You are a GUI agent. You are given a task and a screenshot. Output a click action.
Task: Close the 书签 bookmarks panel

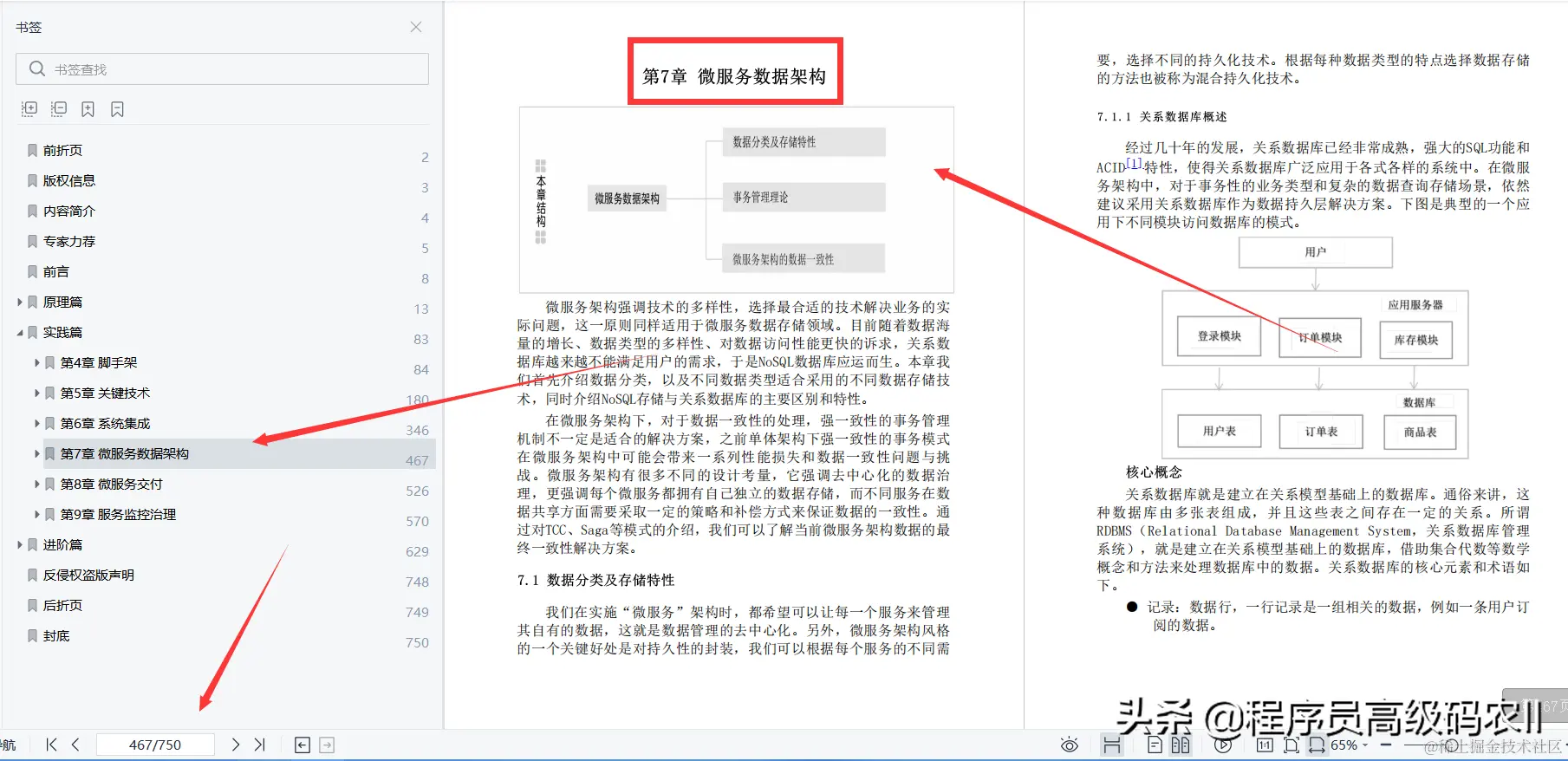click(x=416, y=27)
